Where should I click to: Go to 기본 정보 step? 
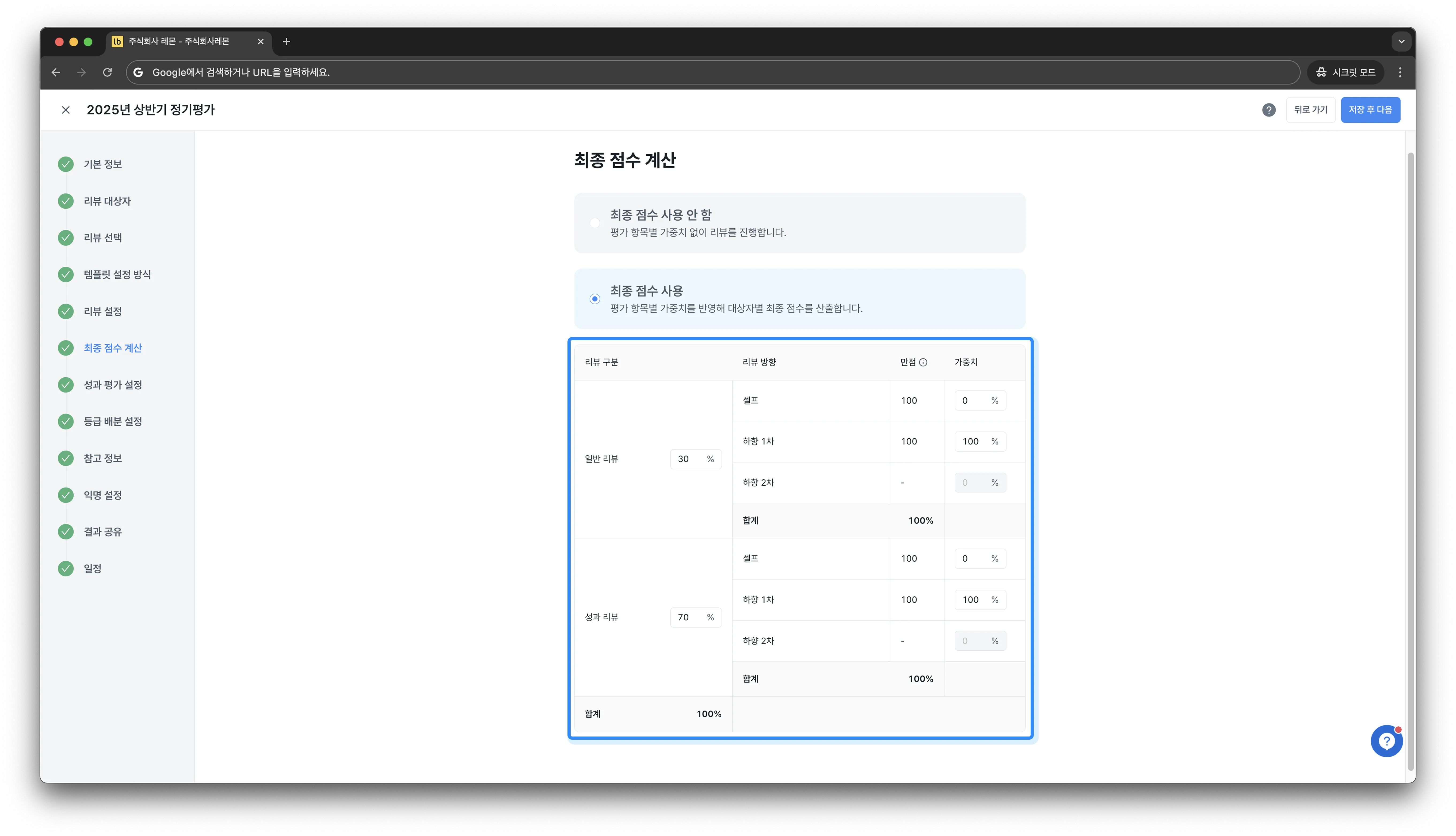pyautogui.click(x=103, y=164)
